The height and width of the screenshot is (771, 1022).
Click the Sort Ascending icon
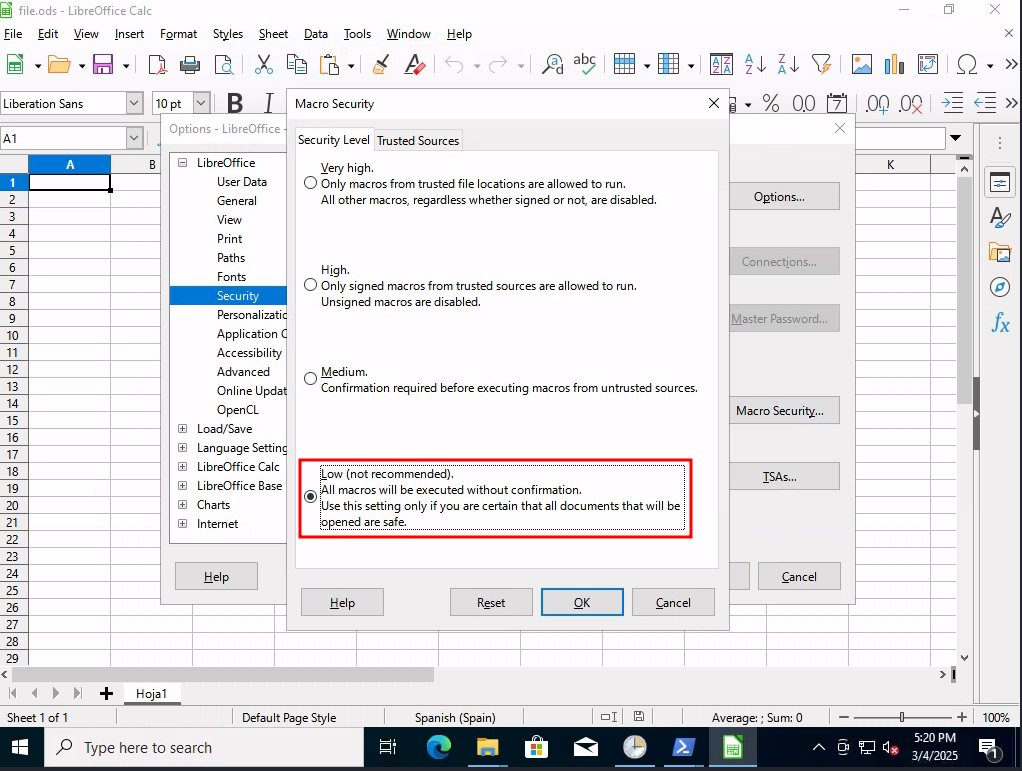pos(755,65)
